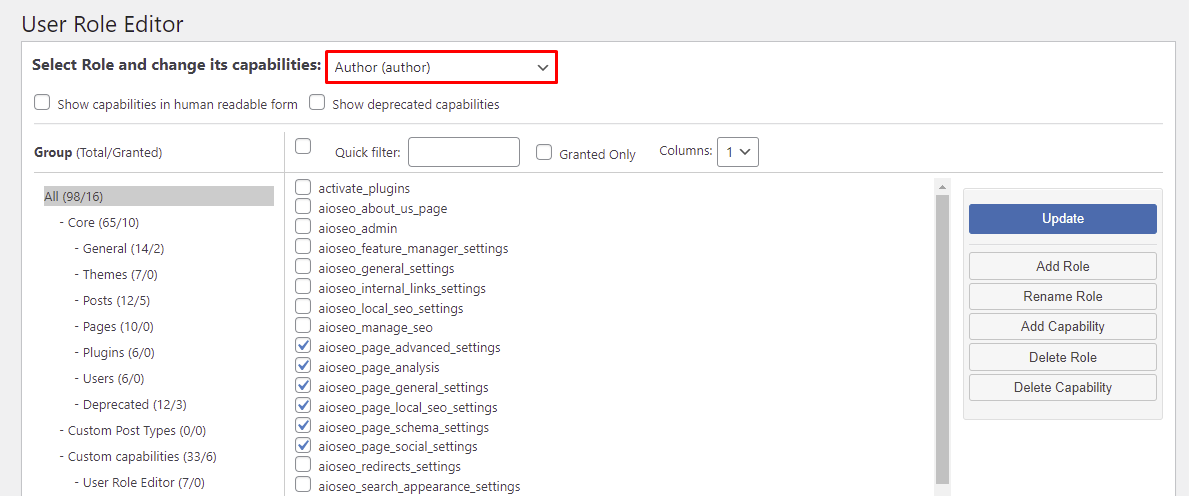Check the activate_plugins capability
Viewport: 1189px width, 496px height.
pyautogui.click(x=303, y=187)
